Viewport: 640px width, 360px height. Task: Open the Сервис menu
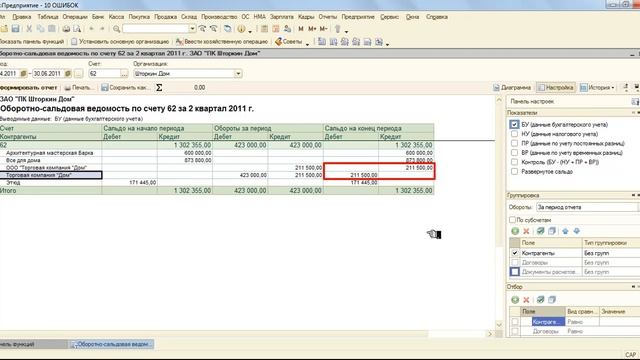389,17
